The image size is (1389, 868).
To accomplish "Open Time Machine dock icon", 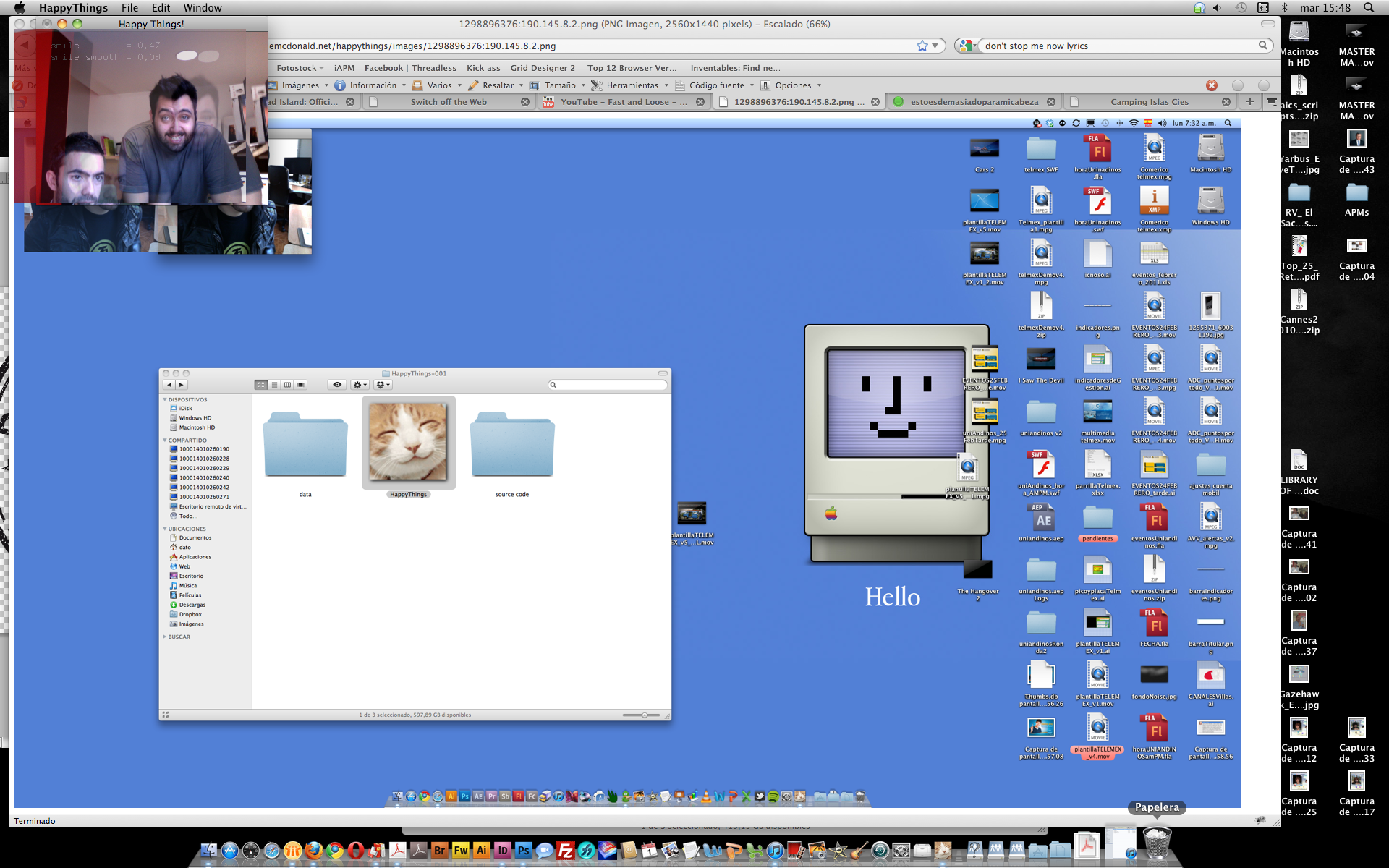I will point(880,851).
